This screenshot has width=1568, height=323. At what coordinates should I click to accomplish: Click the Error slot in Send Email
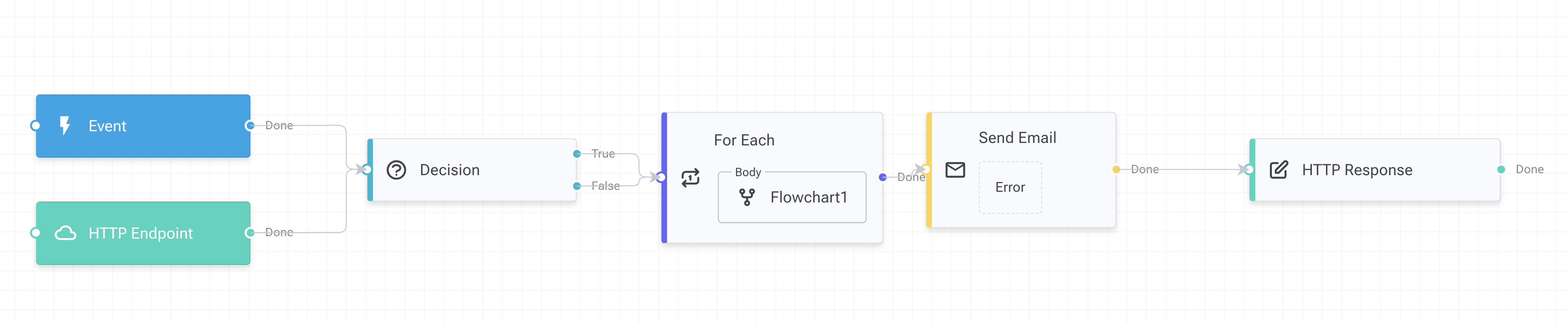pyautogui.click(x=1010, y=187)
